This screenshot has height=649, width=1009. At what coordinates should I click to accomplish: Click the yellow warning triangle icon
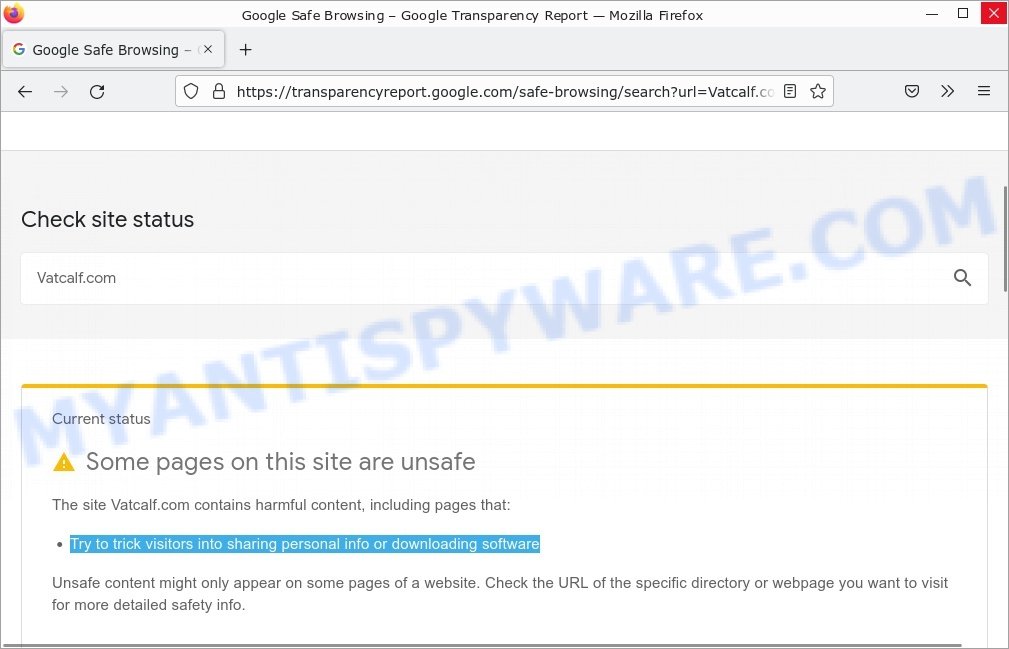click(x=64, y=462)
